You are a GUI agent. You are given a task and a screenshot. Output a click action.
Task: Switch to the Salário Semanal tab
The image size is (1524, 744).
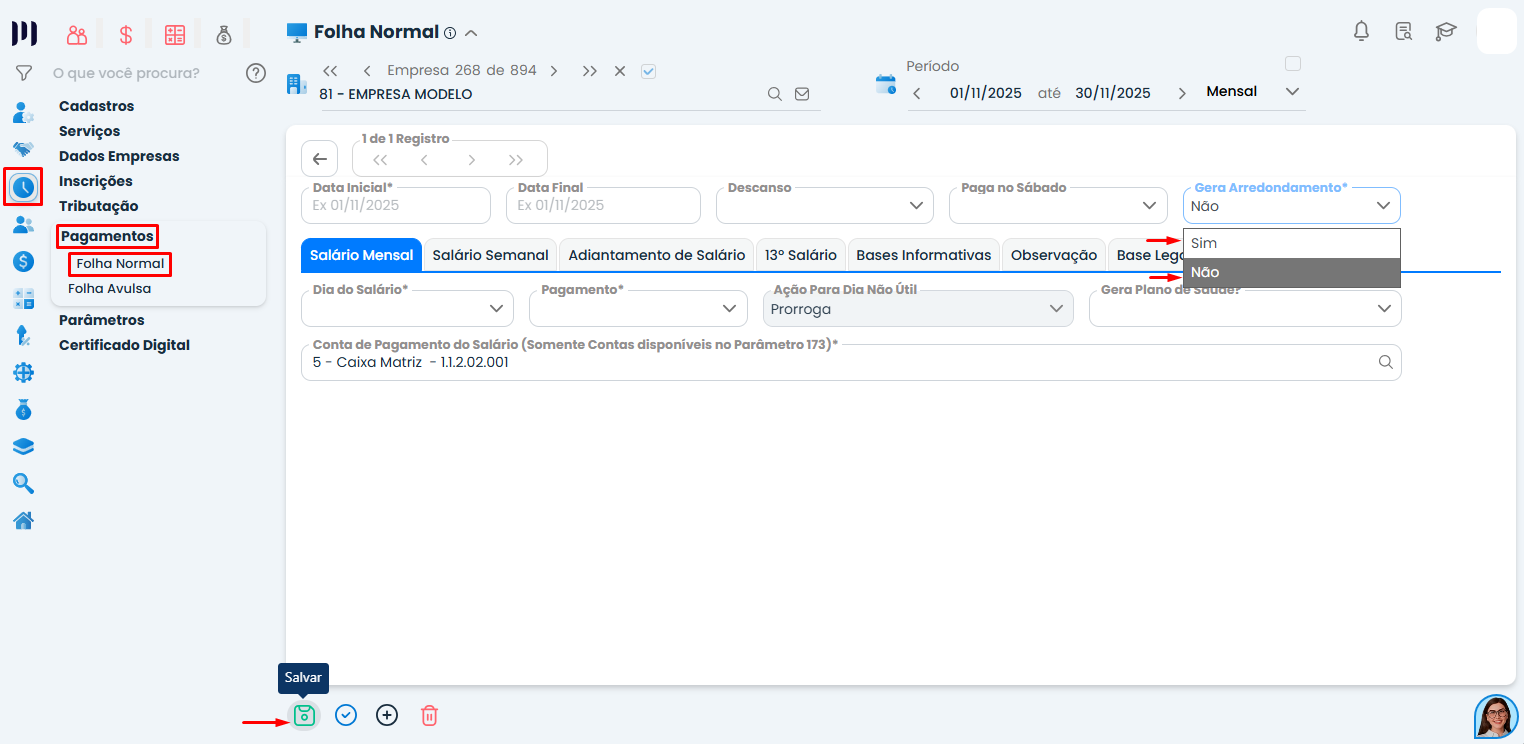tap(491, 255)
